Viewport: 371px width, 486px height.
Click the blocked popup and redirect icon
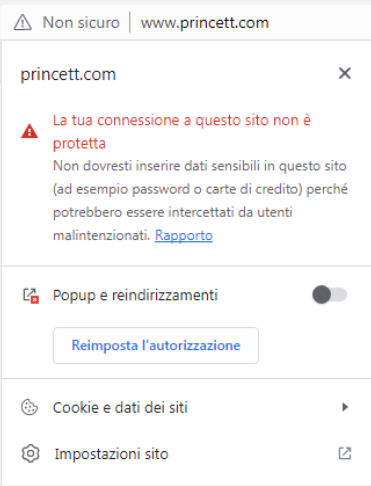pos(31,295)
